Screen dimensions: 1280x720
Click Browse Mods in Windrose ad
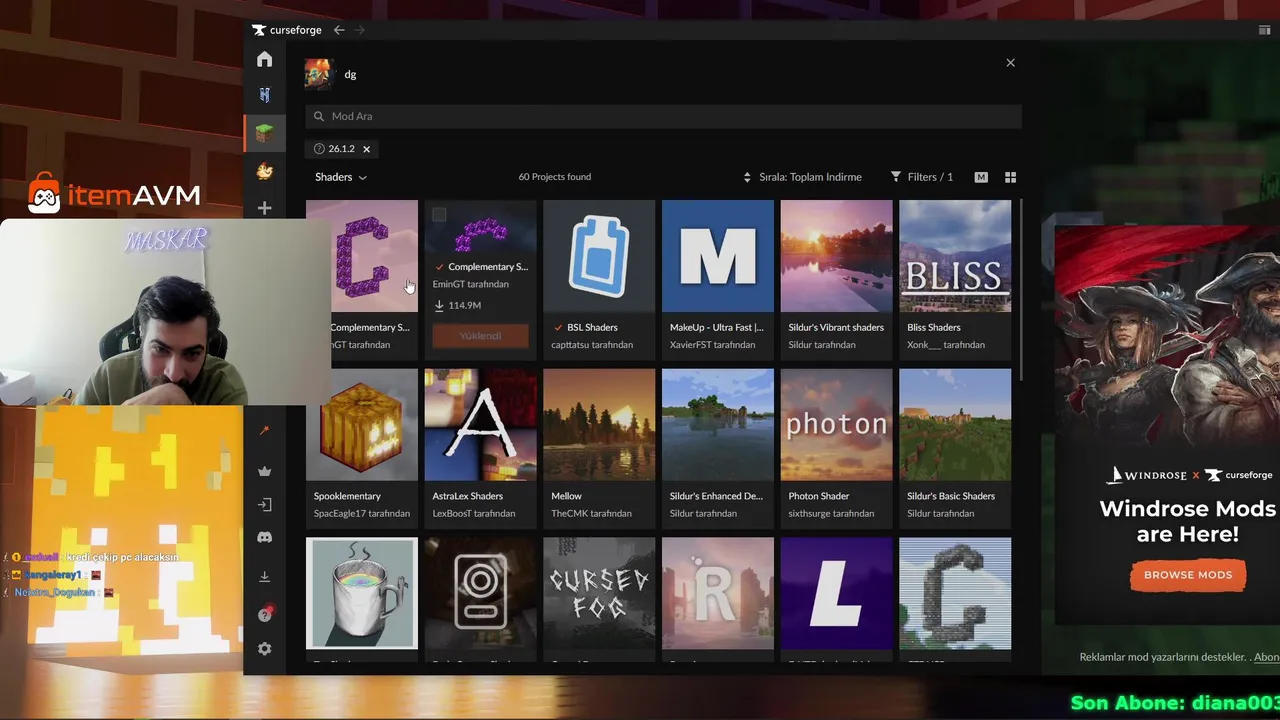(x=1188, y=575)
